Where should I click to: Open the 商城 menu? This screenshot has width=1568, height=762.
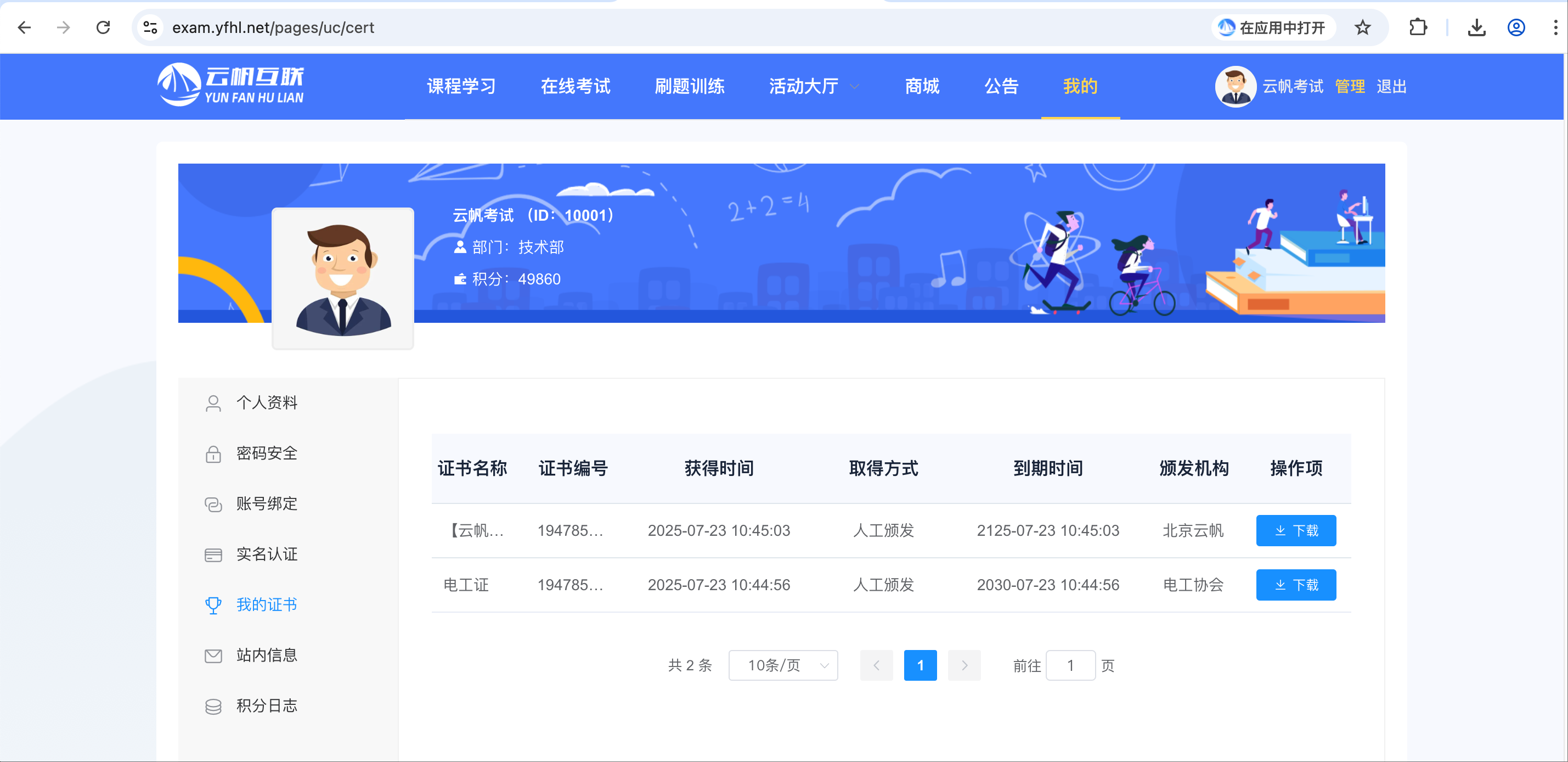coord(922,87)
